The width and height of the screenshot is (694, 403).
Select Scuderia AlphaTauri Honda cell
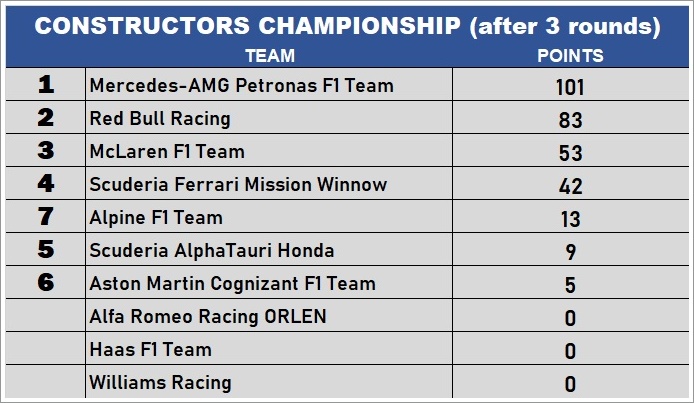point(269,250)
